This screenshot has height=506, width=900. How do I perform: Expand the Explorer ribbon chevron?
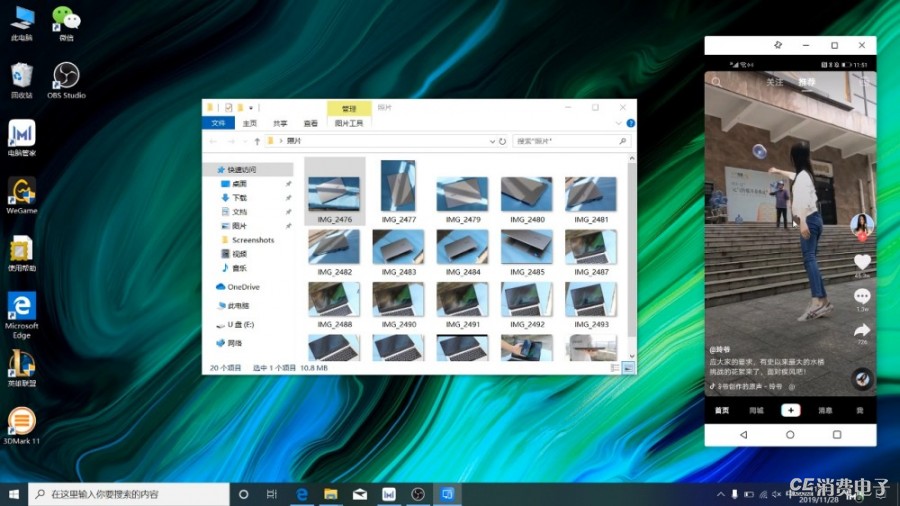click(618, 123)
